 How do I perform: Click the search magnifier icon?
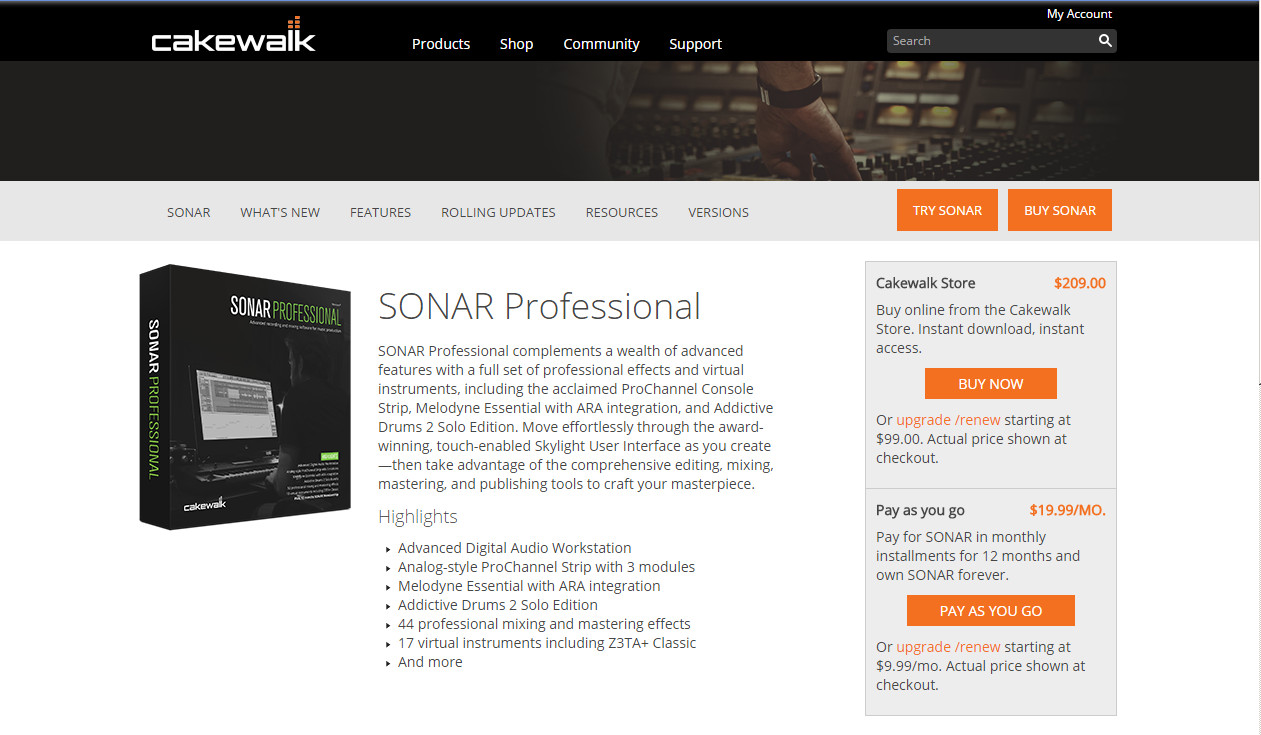[x=1105, y=41]
